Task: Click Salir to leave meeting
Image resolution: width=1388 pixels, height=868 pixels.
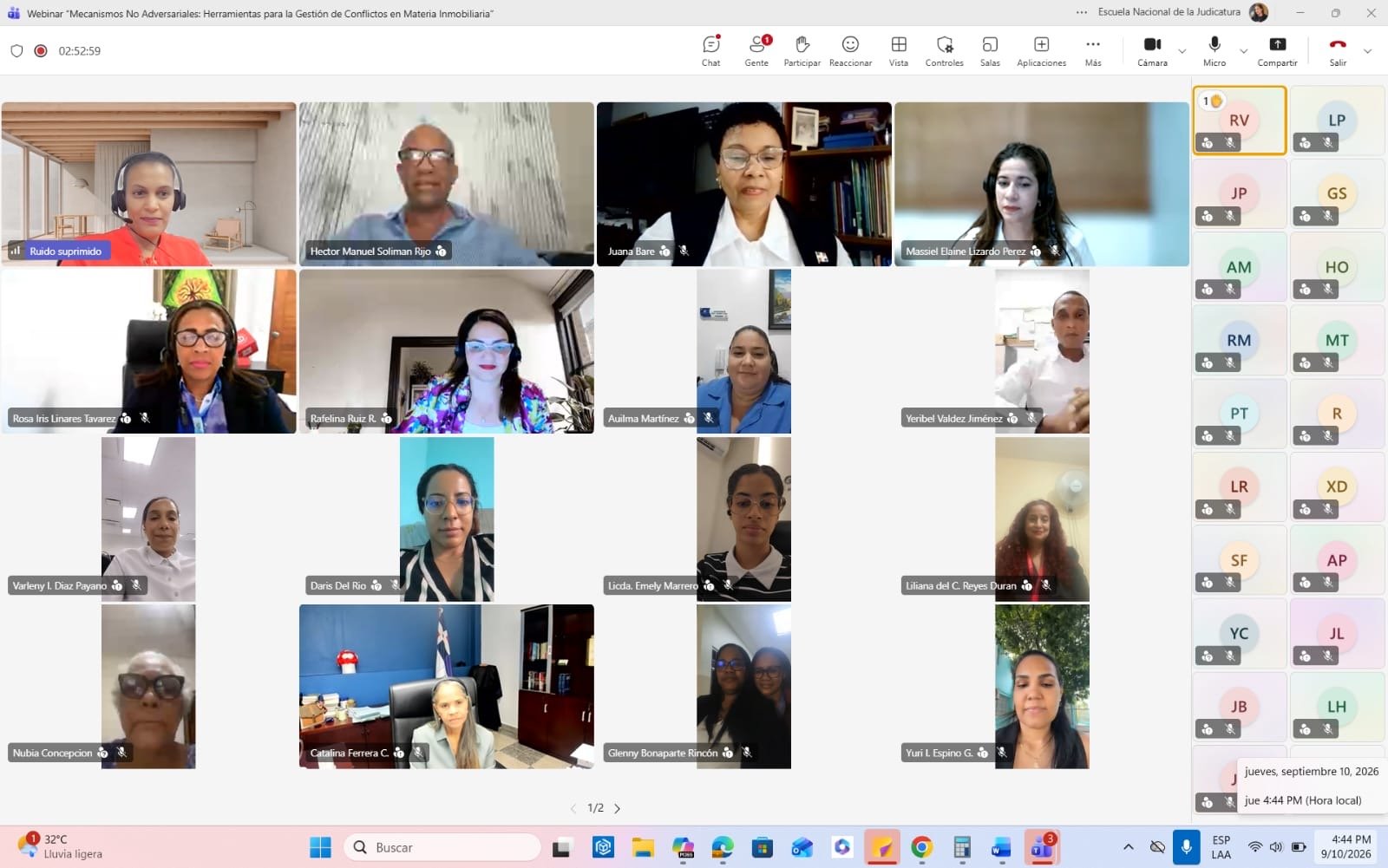Action: coord(1338,51)
